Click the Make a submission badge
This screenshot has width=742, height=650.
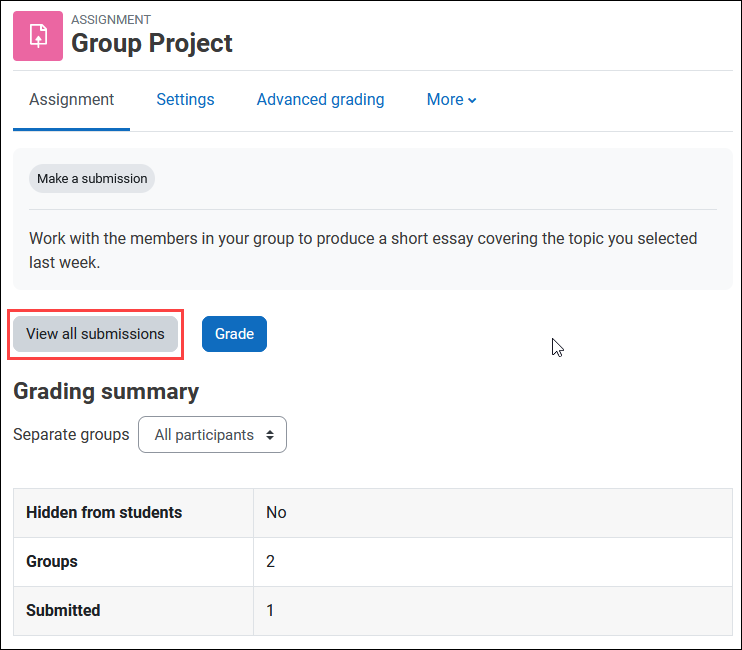(x=92, y=178)
